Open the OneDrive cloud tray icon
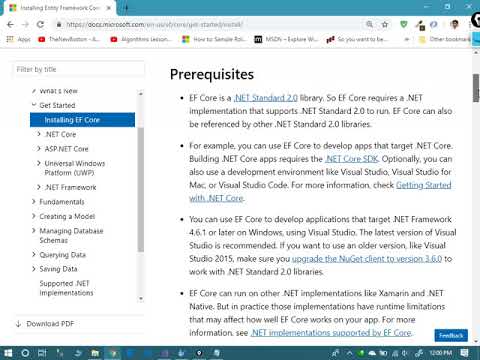 [372, 353]
